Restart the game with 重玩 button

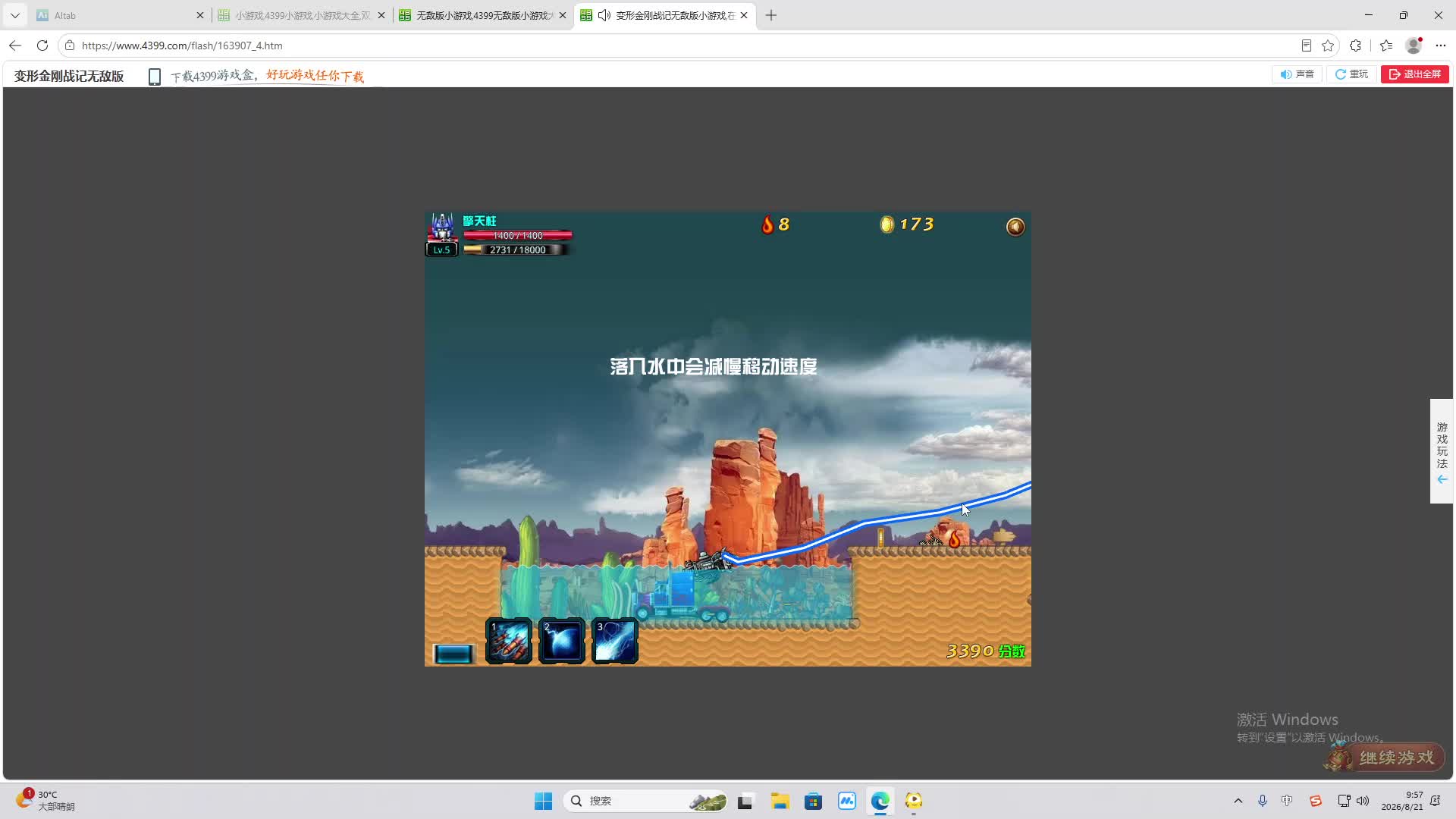pos(1351,74)
